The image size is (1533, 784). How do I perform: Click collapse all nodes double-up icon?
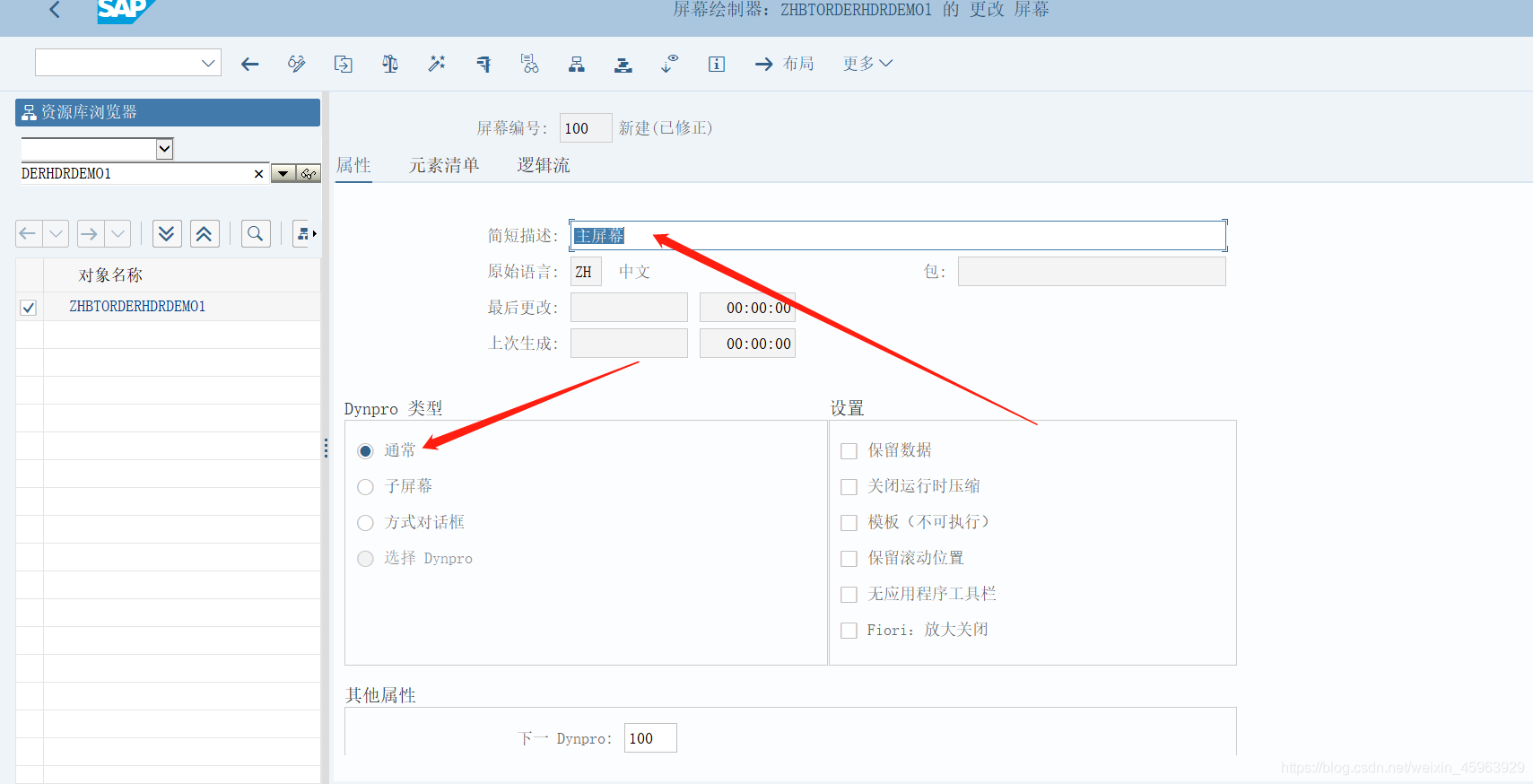205,234
